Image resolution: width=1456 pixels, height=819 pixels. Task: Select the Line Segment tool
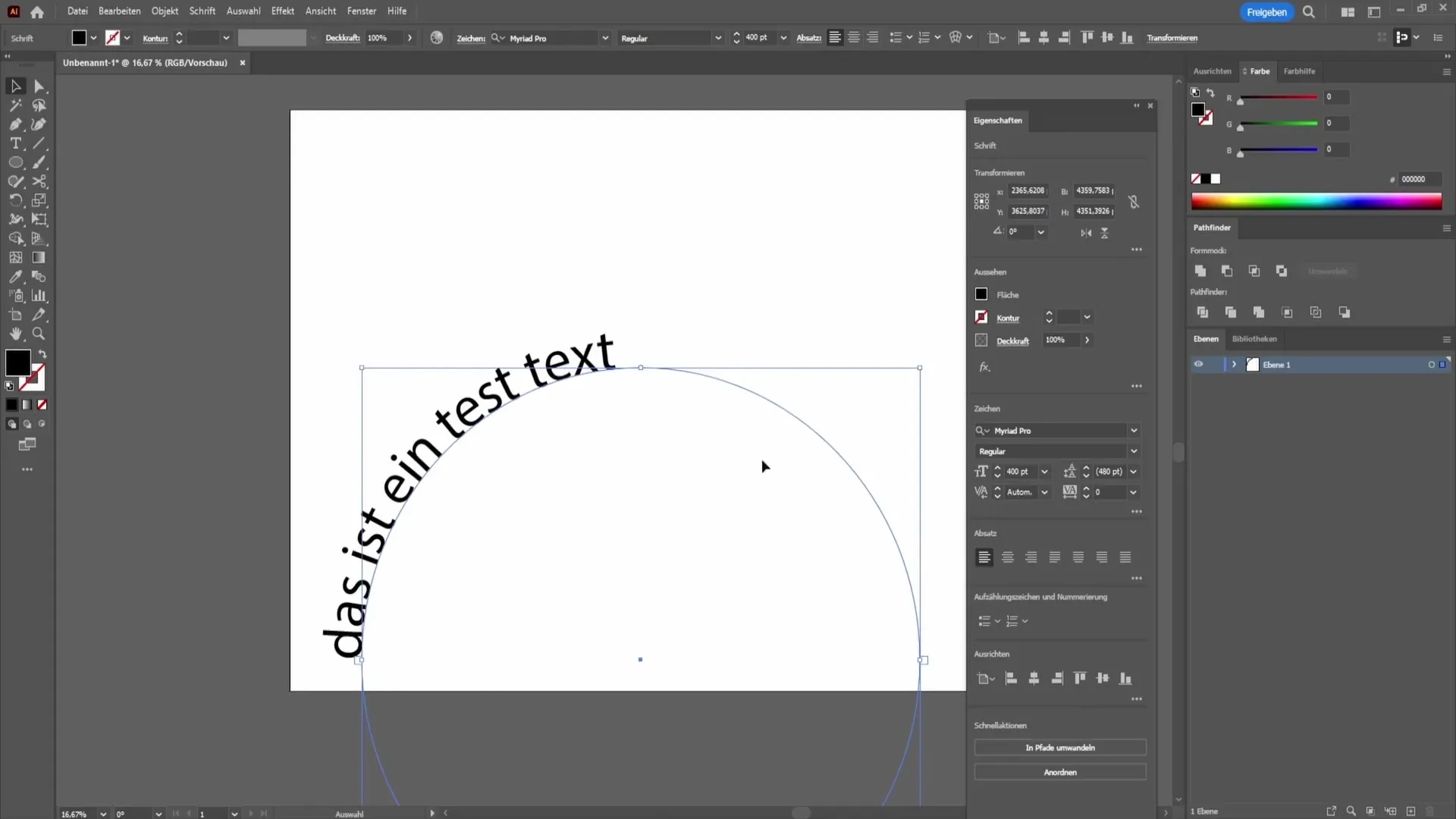coord(39,143)
